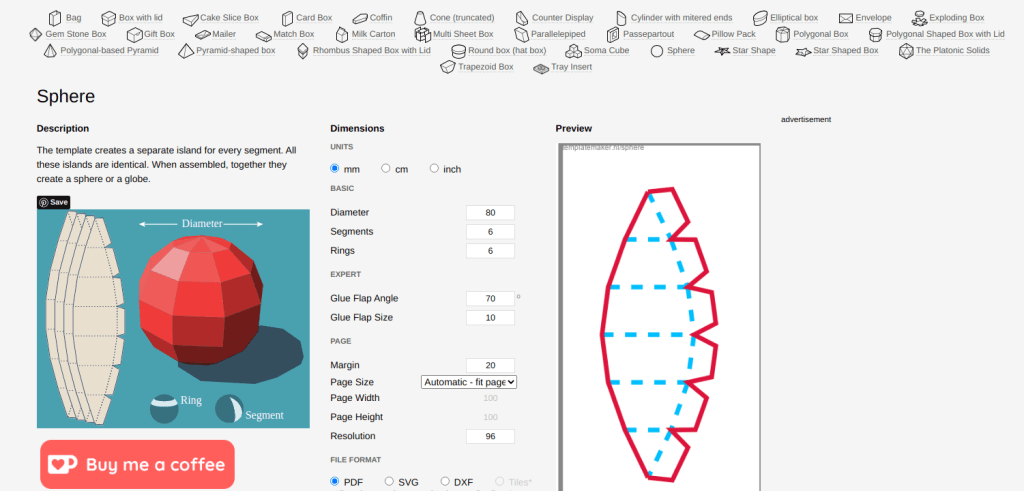Focus the Glue Flap Angle field

[x=490, y=298]
